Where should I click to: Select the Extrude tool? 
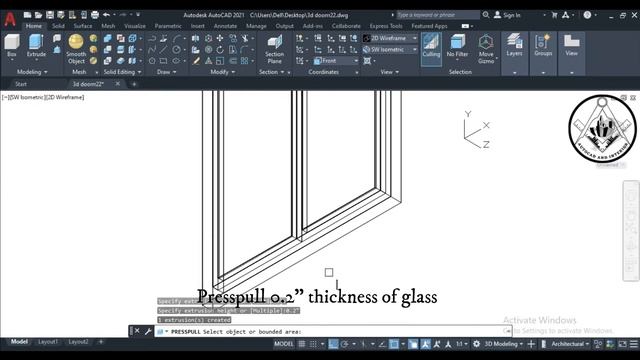coord(36,46)
